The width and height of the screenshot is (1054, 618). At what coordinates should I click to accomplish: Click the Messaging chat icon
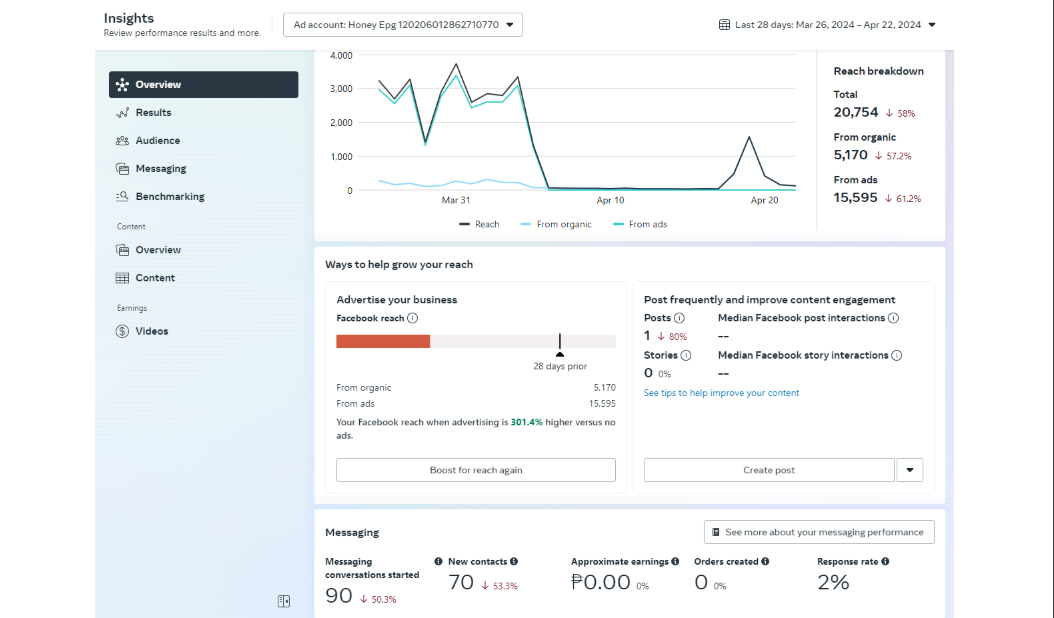pos(123,169)
